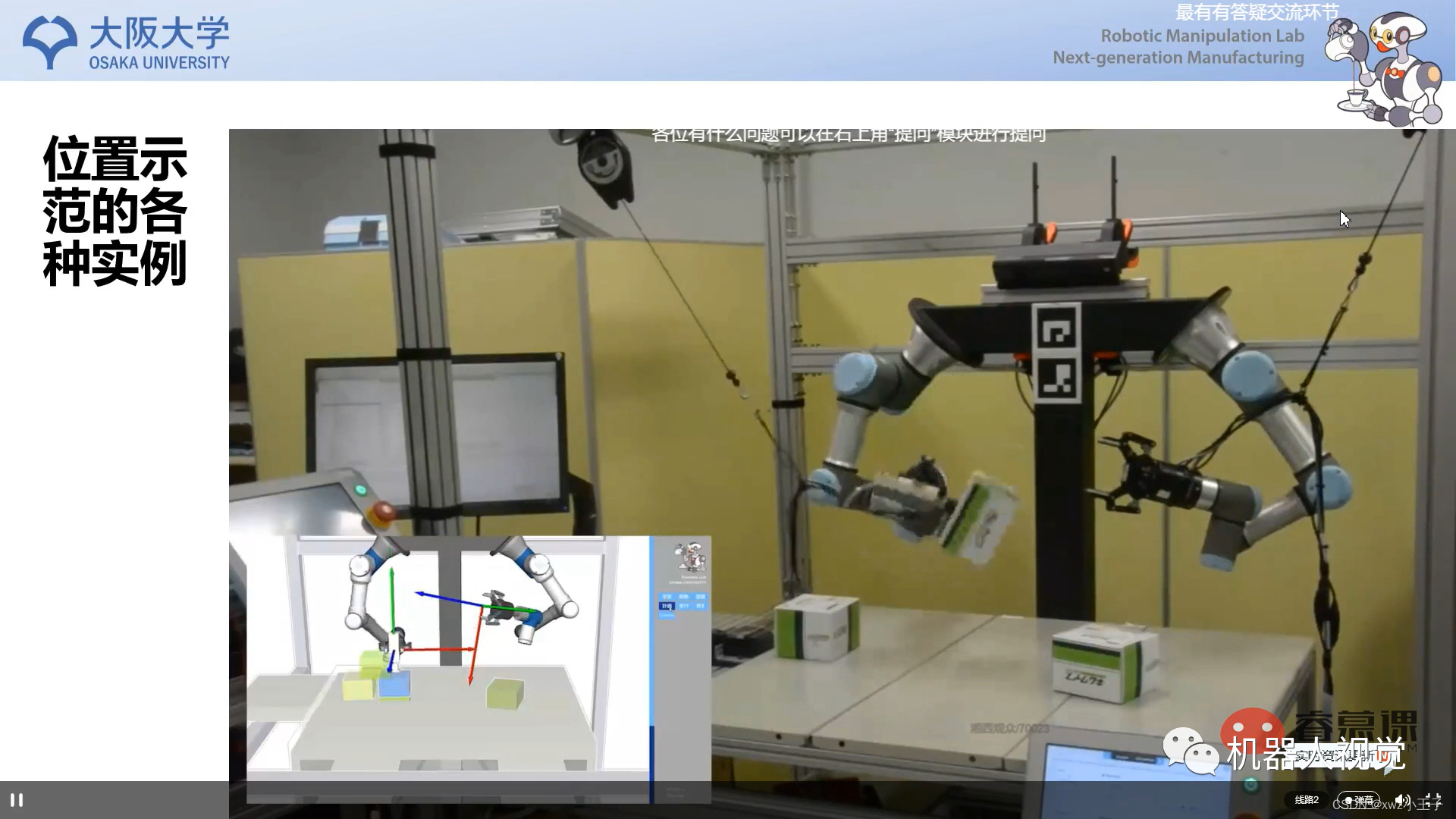Open the 线路2 line selector
1456x819 pixels.
[1306, 800]
